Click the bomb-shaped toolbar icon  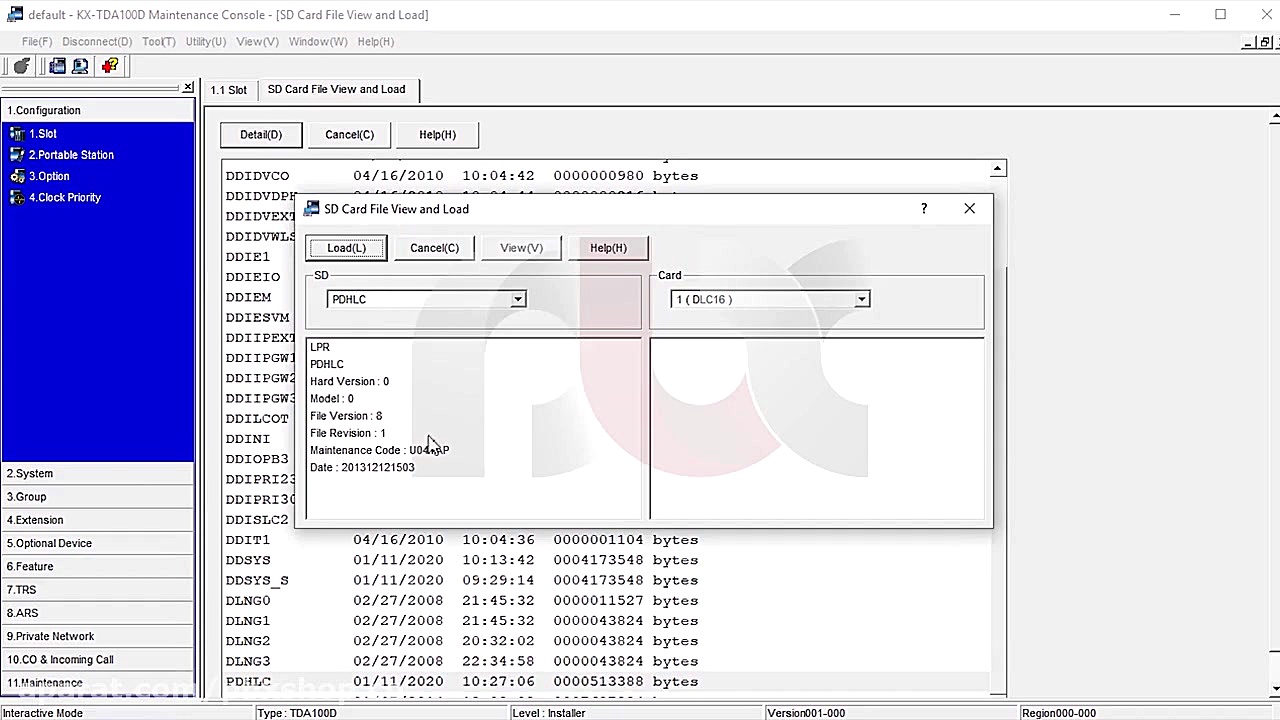tap(21, 66)
